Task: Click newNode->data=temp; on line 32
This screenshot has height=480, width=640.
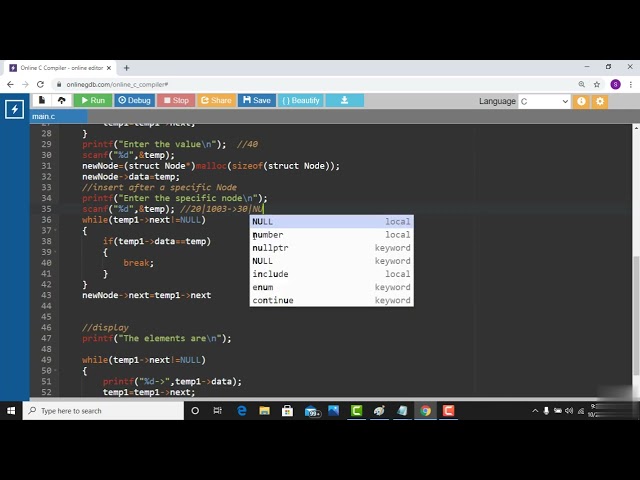Action: click(x=131, y=177)
